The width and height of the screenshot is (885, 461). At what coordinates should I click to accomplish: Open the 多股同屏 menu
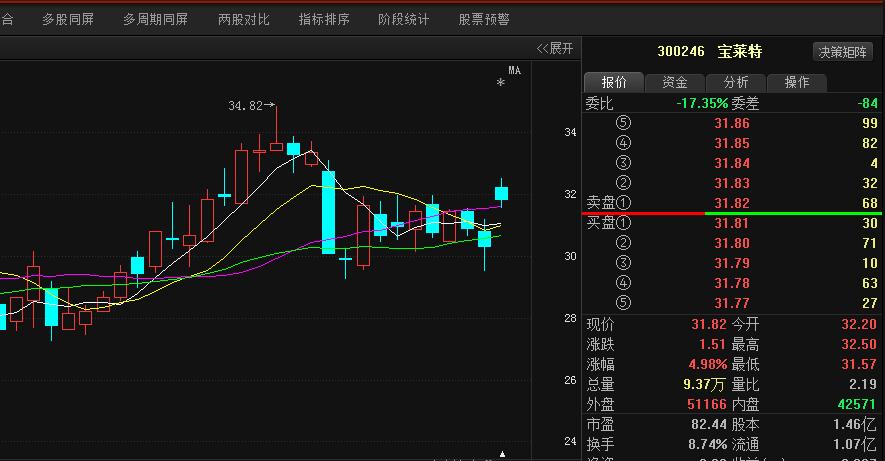tap(68, 19)
